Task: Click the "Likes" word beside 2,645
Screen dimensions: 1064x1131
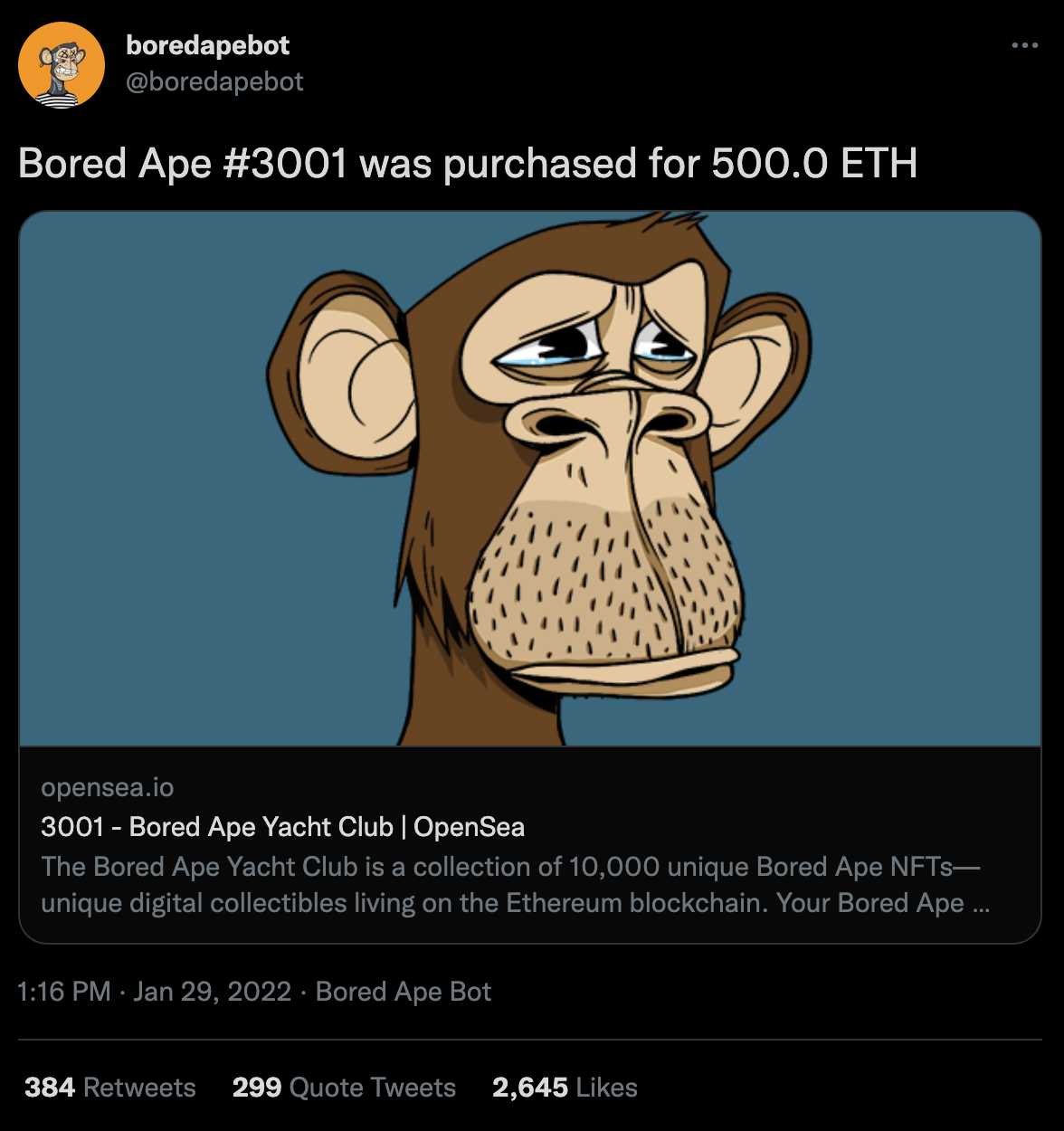Action: (x=607, y=1088)
